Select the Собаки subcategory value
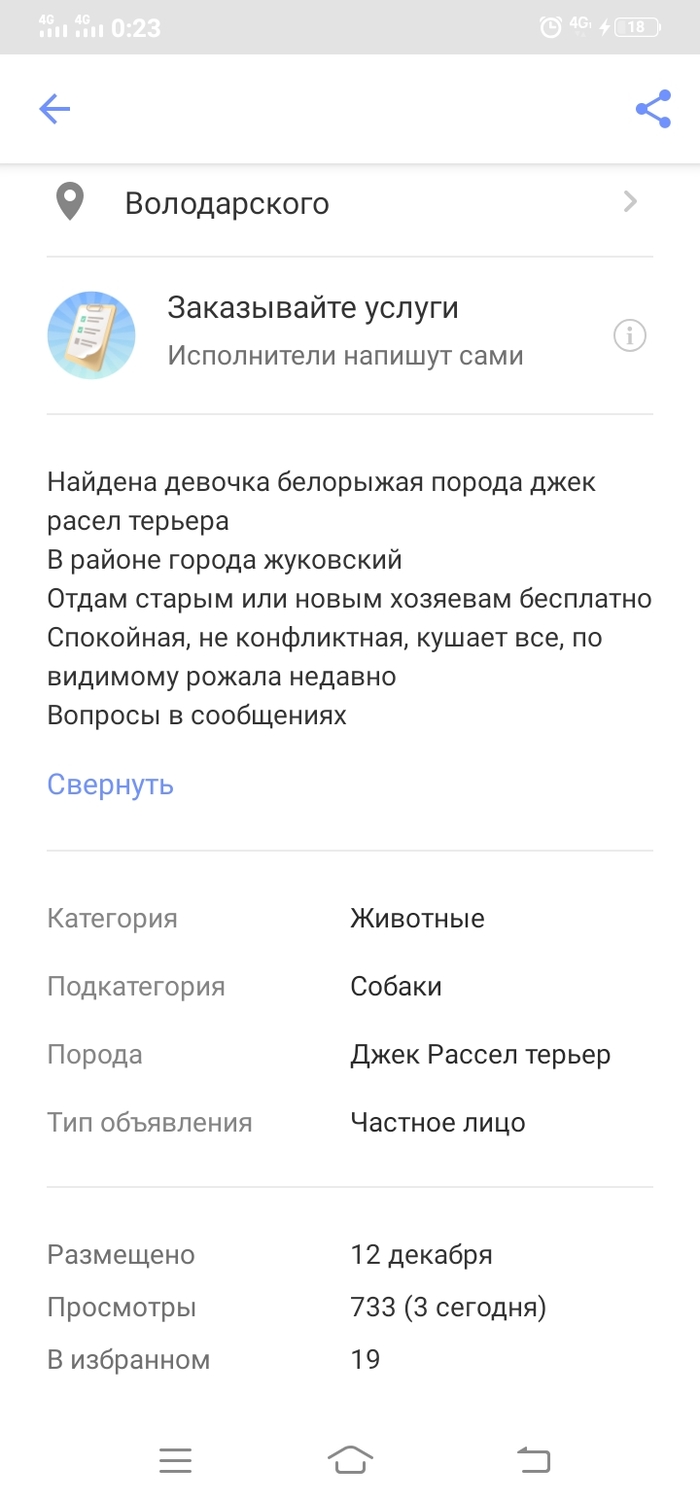The image size is (700, 1501). 396,987
